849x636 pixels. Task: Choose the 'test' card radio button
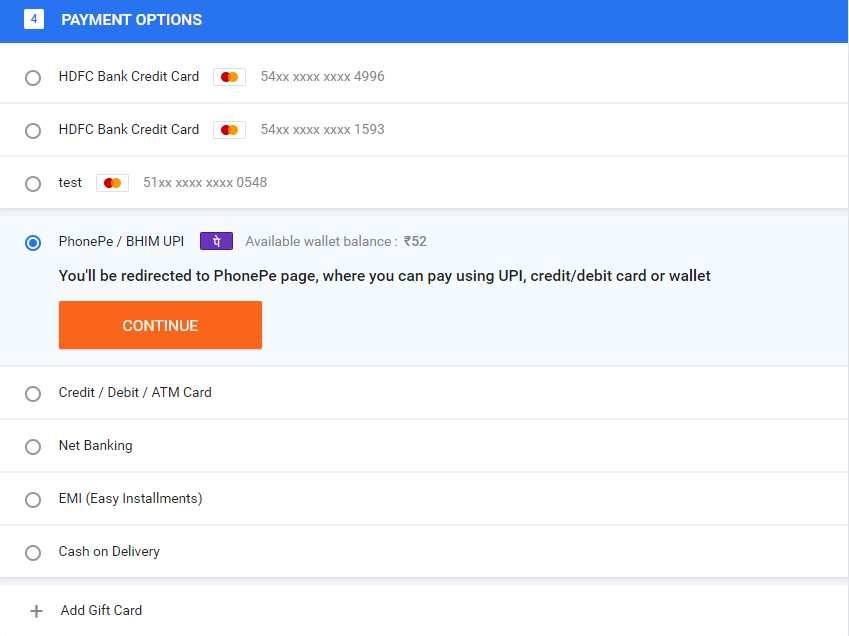[x=33, y=184]
